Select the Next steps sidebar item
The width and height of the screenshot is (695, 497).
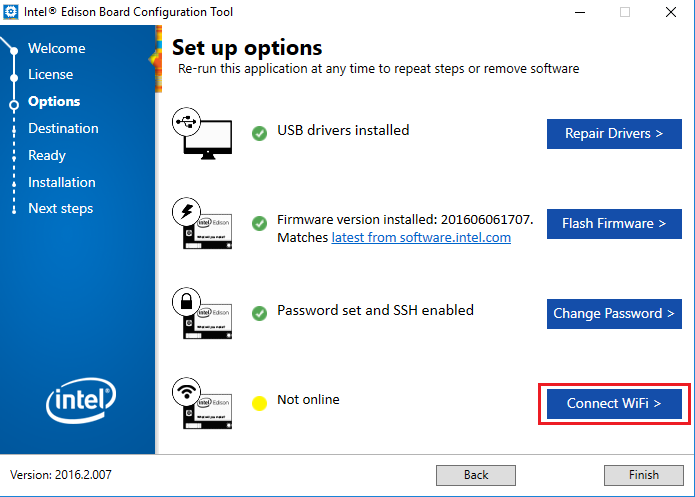[x=61, y=208]
